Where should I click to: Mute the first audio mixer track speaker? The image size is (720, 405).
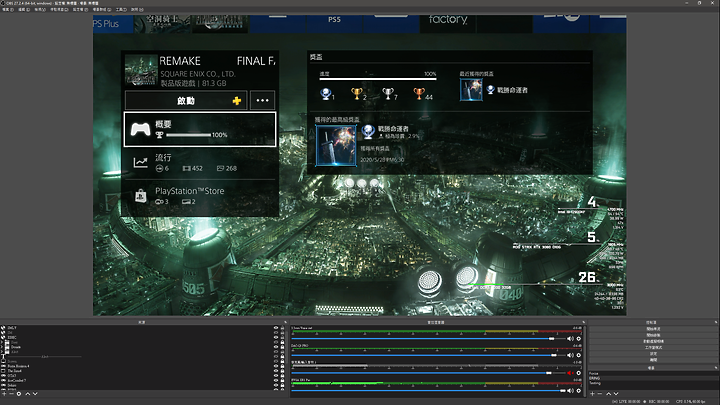[x=570, y=338]
